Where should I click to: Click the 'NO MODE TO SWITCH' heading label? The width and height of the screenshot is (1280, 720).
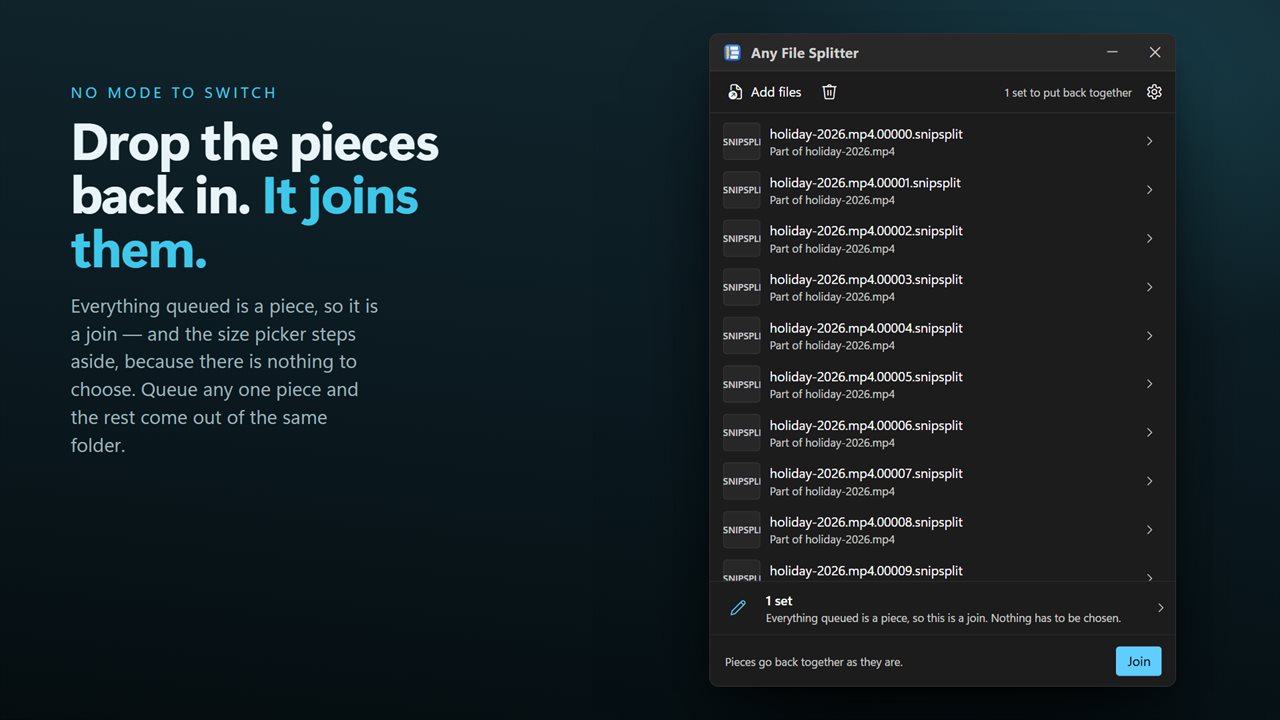[174, 93]
